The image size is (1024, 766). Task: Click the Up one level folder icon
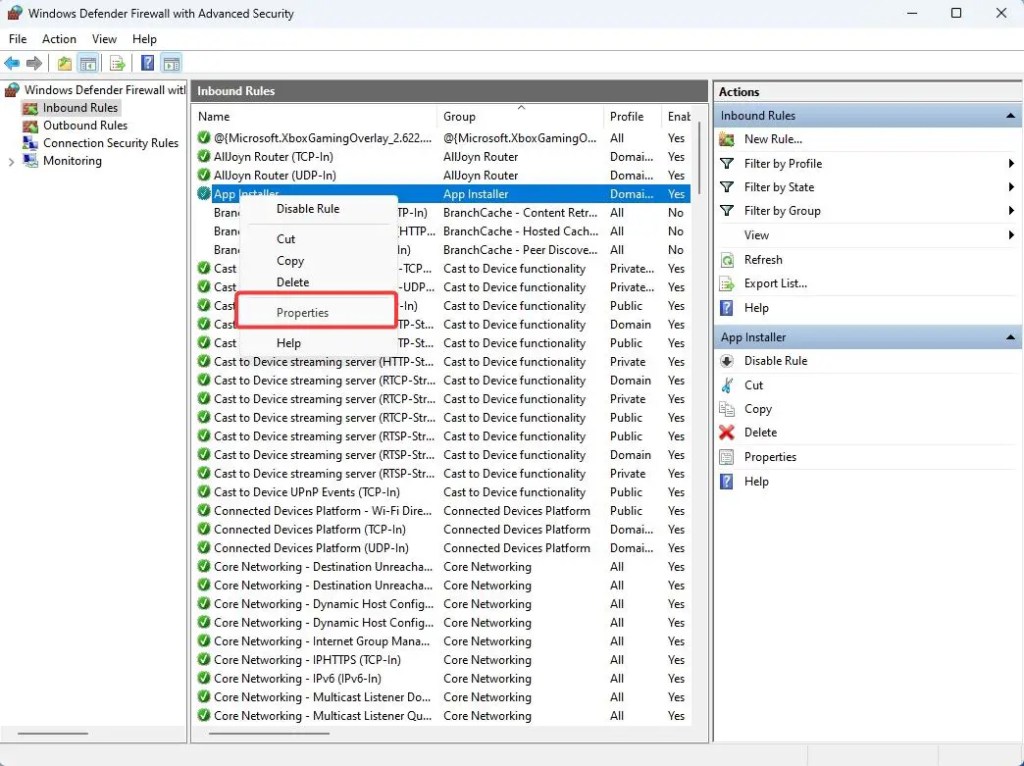click(65, 63)
